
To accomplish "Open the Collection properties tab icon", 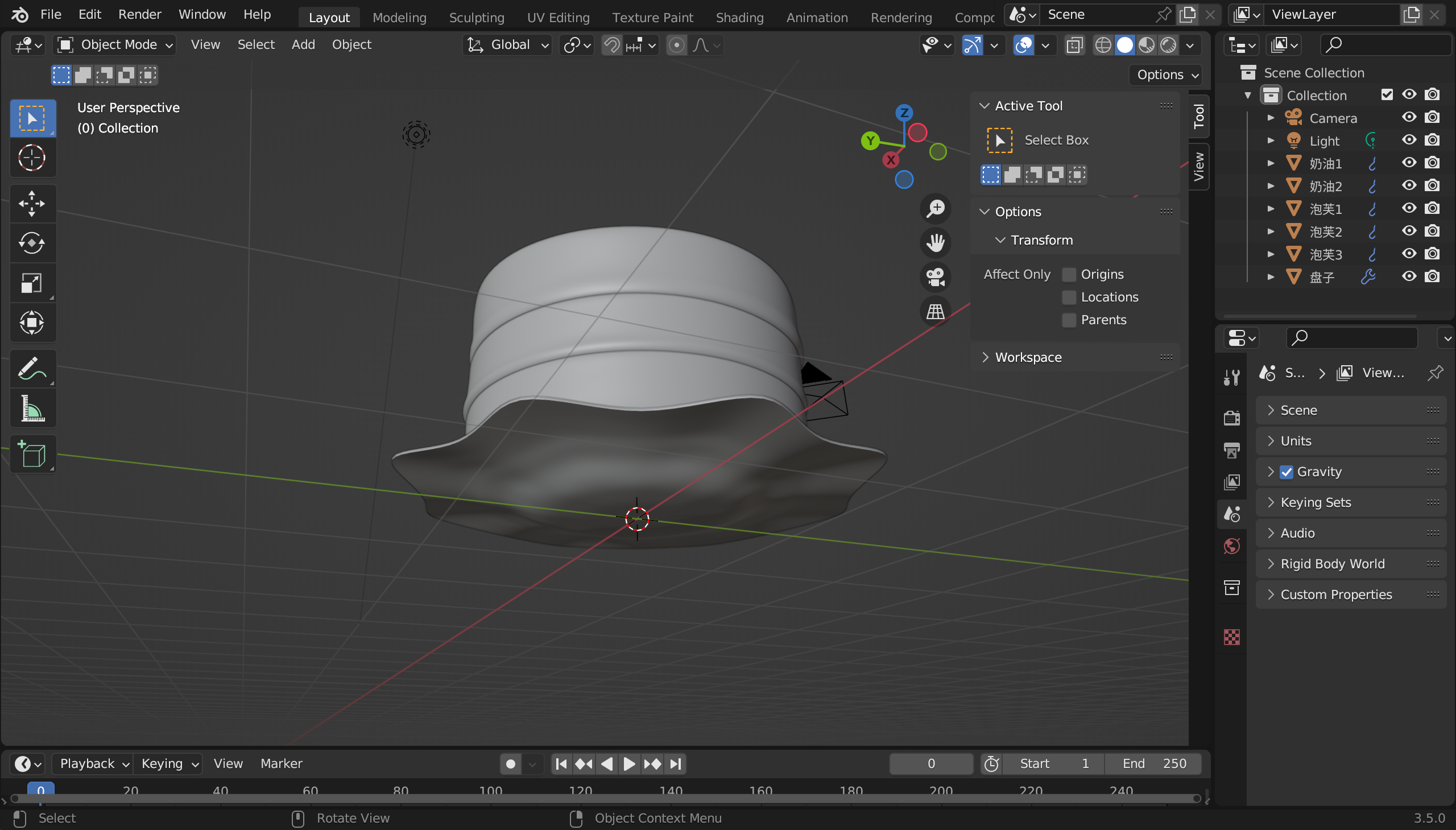I will point(1231,587).
